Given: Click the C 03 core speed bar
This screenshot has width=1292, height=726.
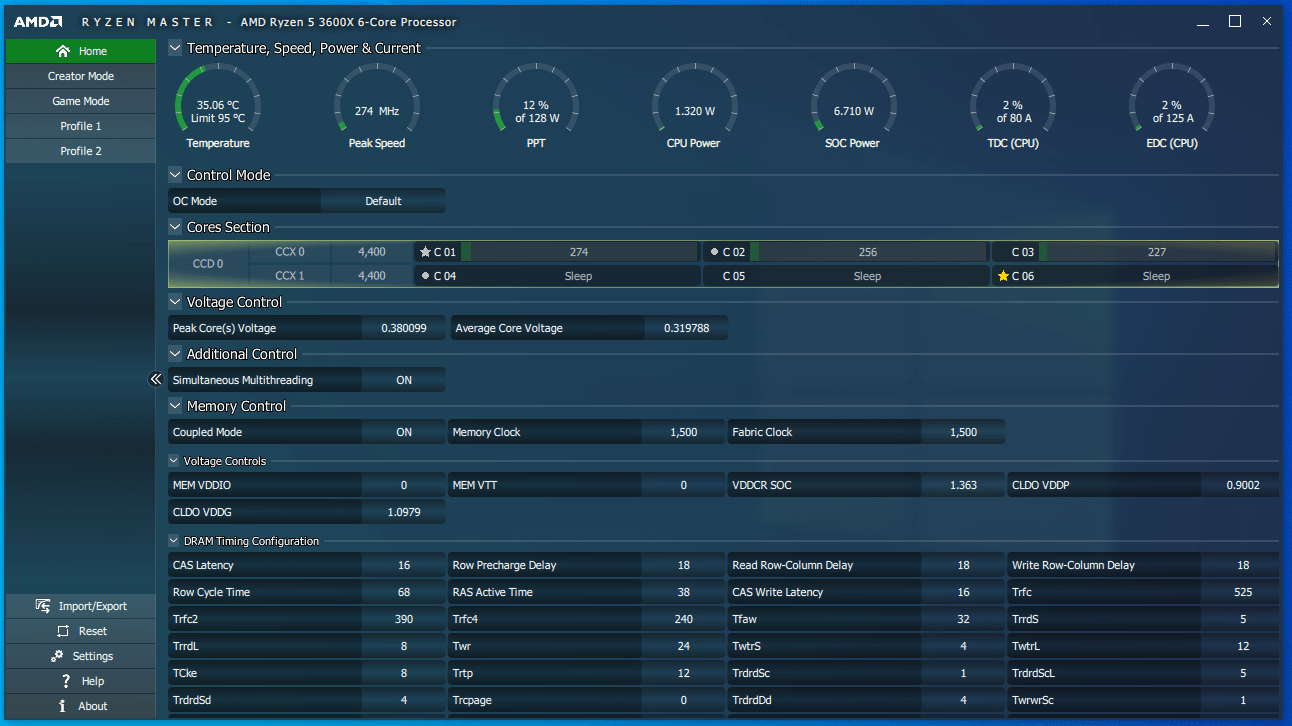Looking at the screenshot, I should [1157, 252].
